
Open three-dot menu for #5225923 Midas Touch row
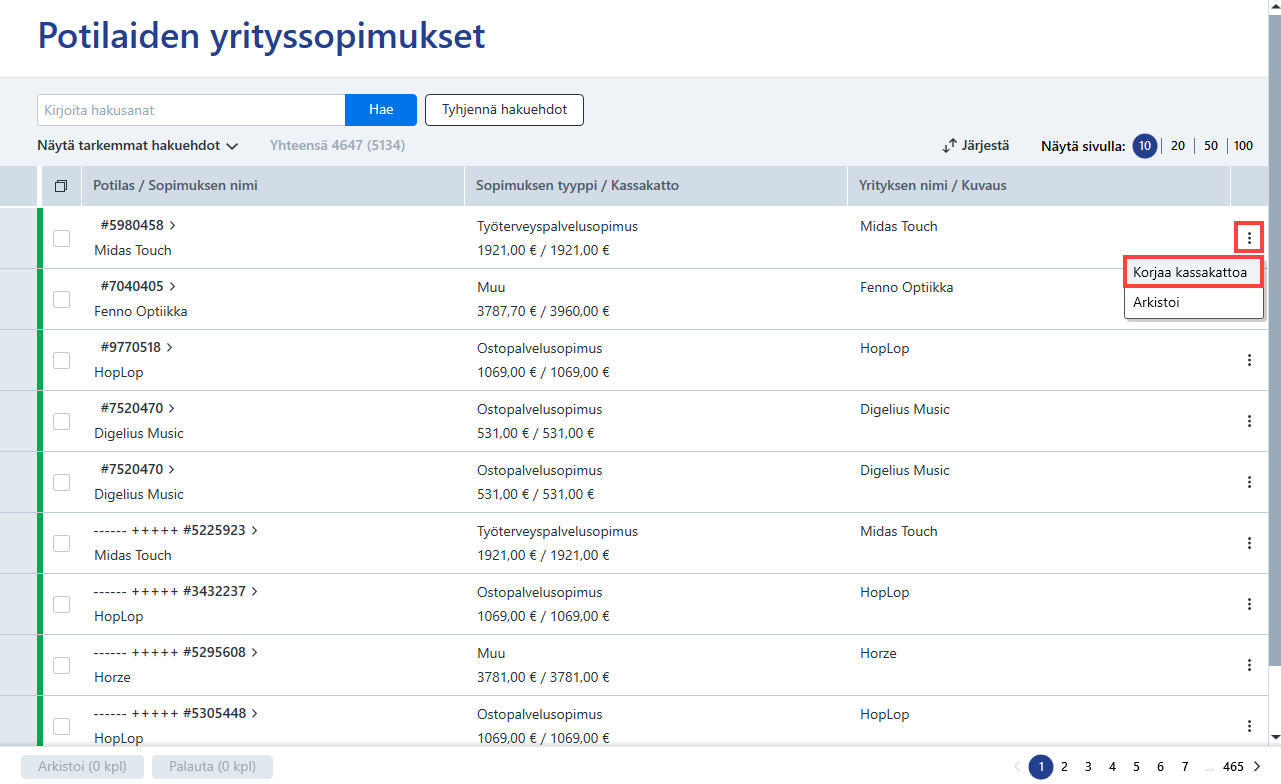pos(1249,543)
